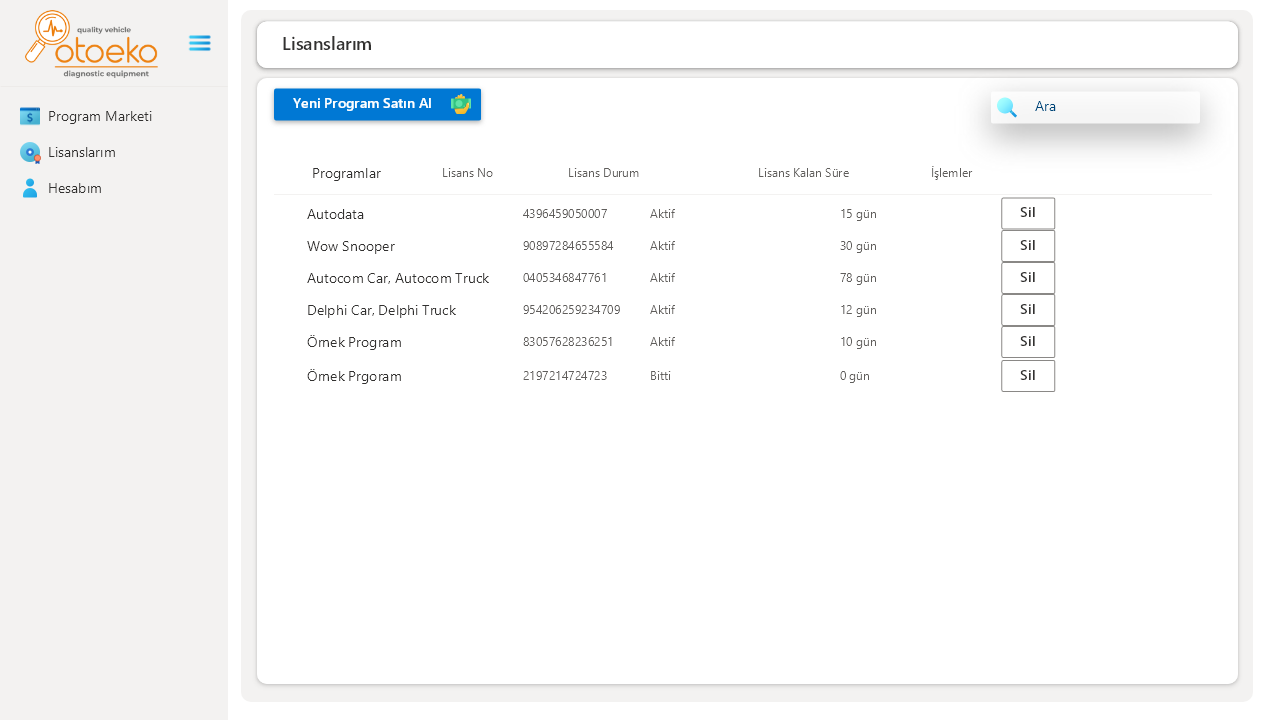Click the 78 gün remaining time
Viewport: 1280px width, 720px height.
click(858, 278)
